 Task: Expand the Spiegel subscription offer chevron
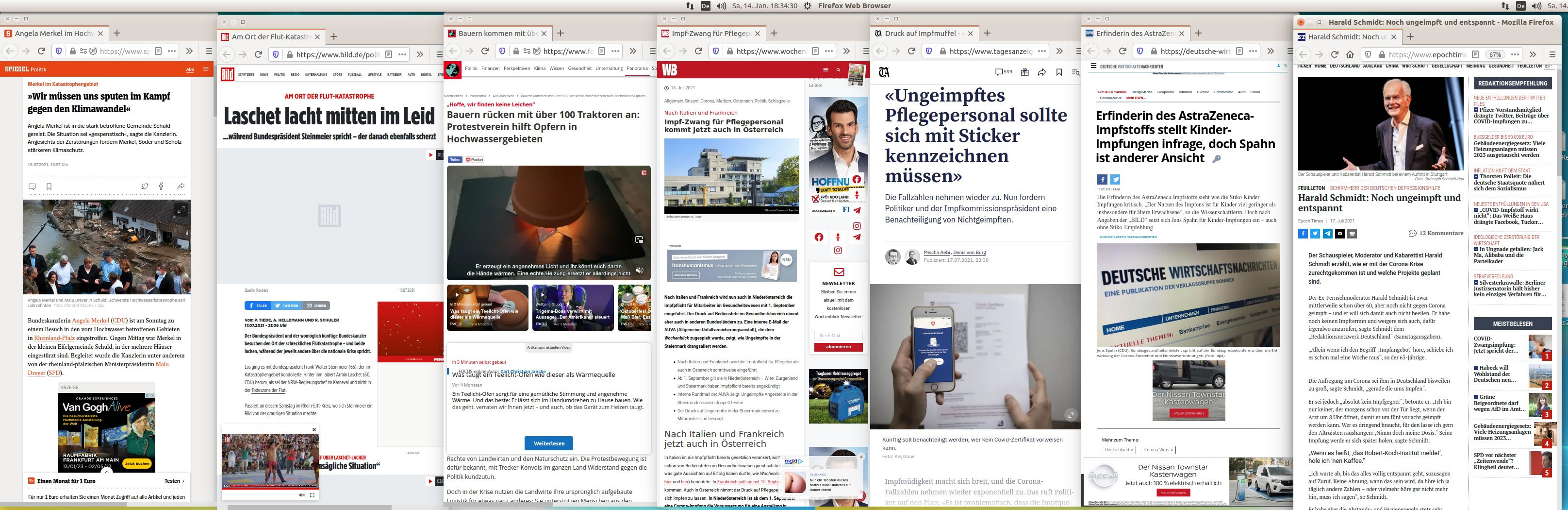(106, 472)
